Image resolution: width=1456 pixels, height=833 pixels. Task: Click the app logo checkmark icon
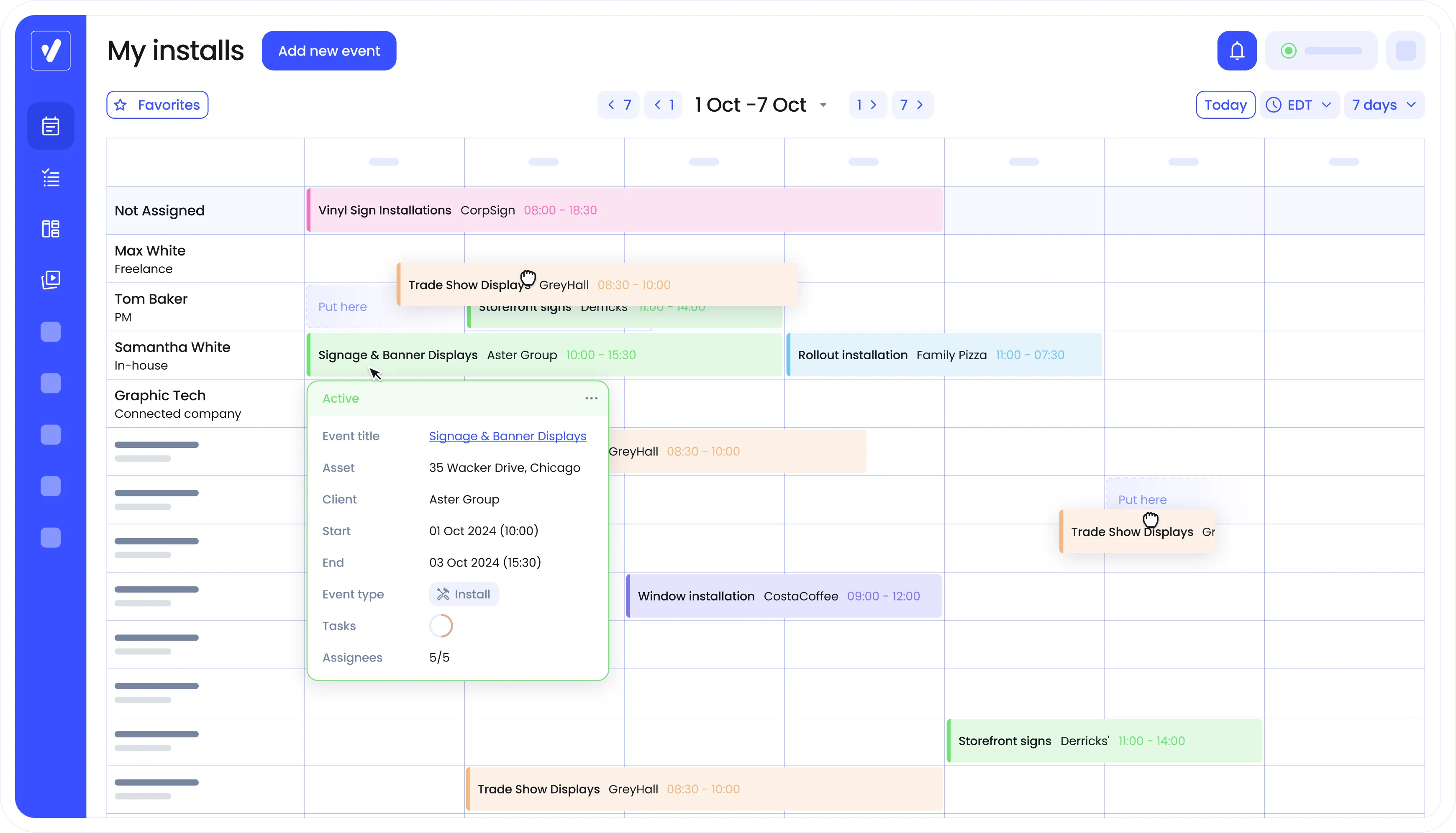tap(50, 51)
